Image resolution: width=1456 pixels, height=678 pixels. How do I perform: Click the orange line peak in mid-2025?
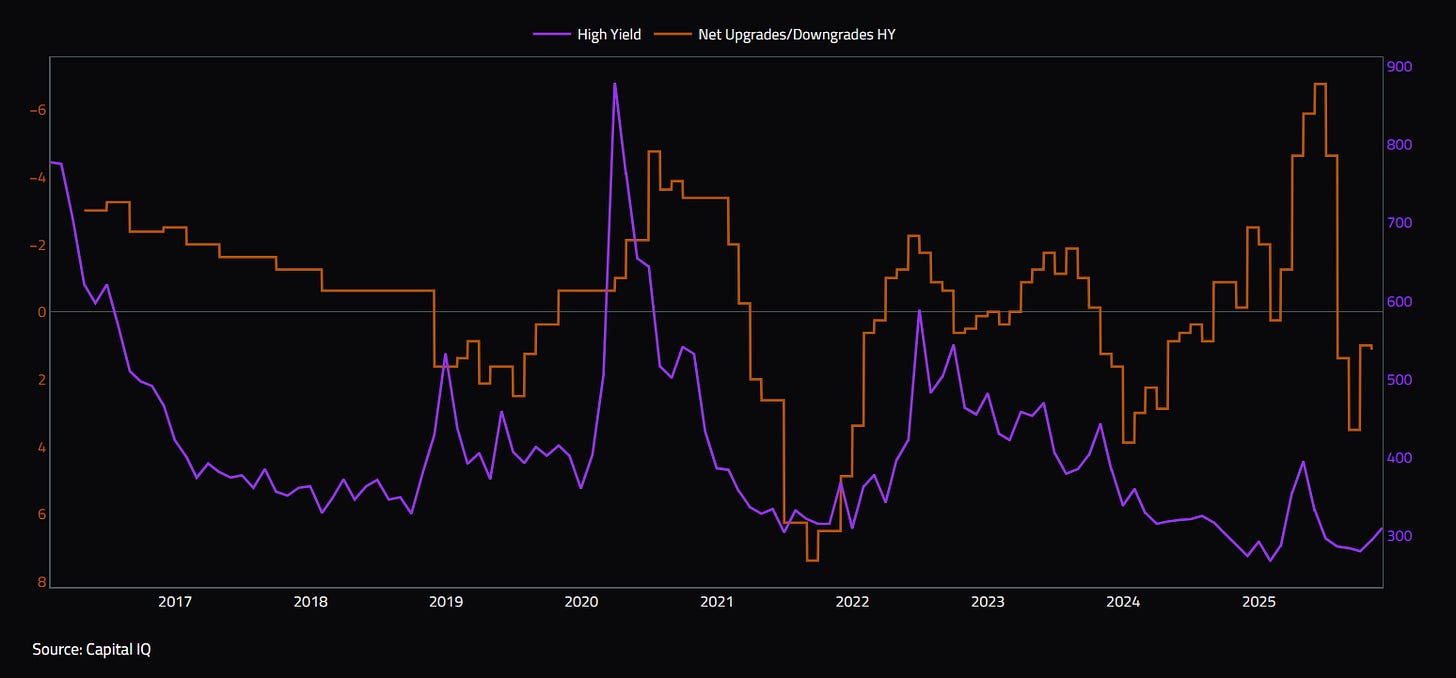(x=1320, y=85)
